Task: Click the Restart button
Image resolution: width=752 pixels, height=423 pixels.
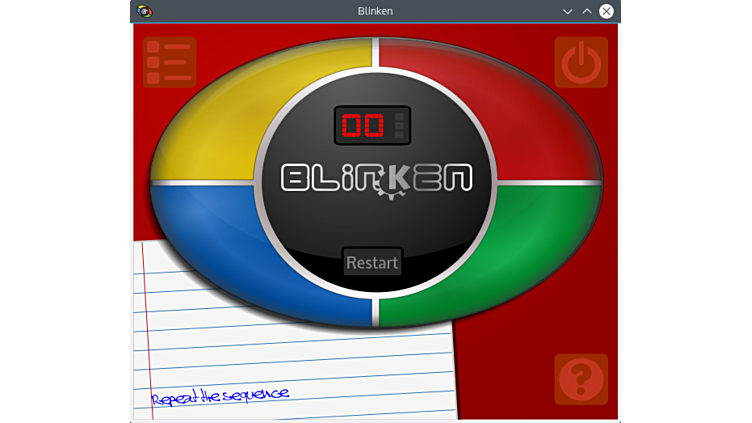Action: pos(372,262)
